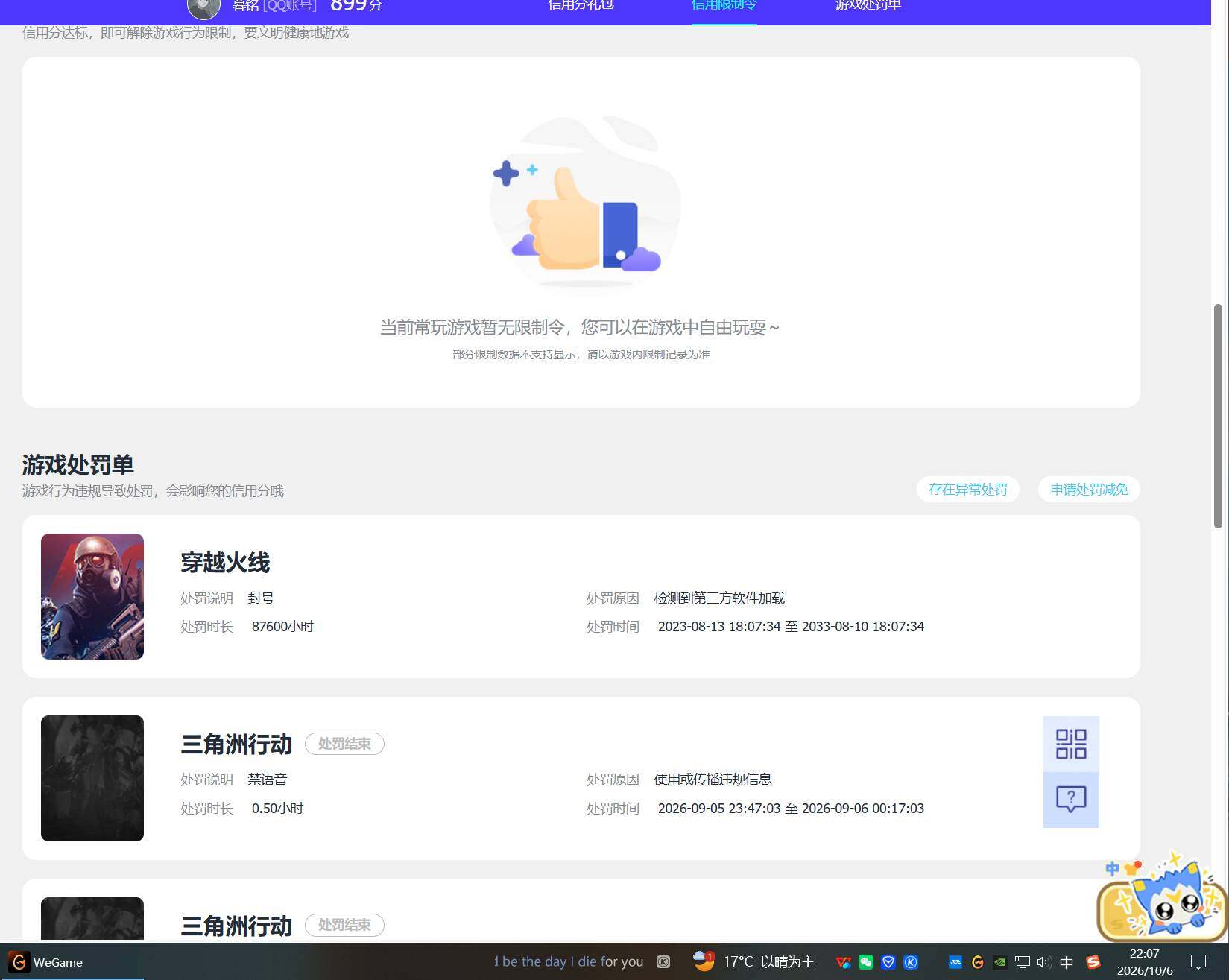Click the 87600小时 penalty duration
The height and width of the screenshot is (980, 1229).
point(282,627)
